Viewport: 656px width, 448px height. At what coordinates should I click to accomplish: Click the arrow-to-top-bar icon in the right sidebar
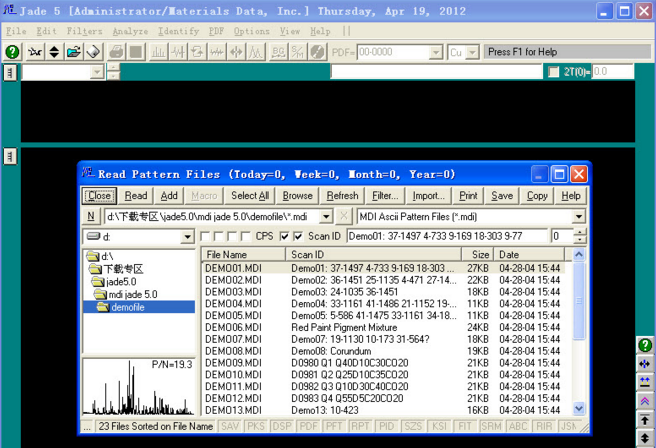645,420
